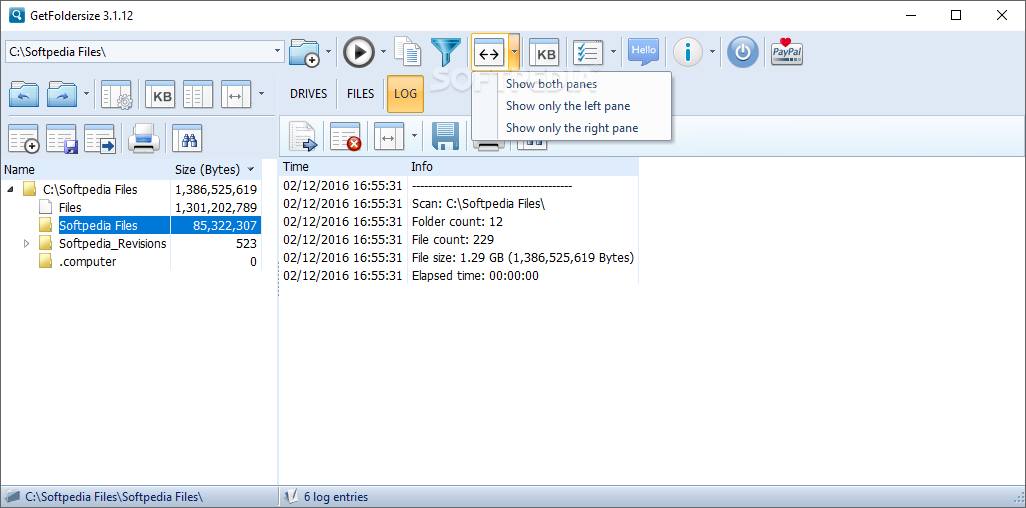This screenshot has width=1026, height=508.
Task: Click the PayPal donate icon
Action: click(787, 52)
